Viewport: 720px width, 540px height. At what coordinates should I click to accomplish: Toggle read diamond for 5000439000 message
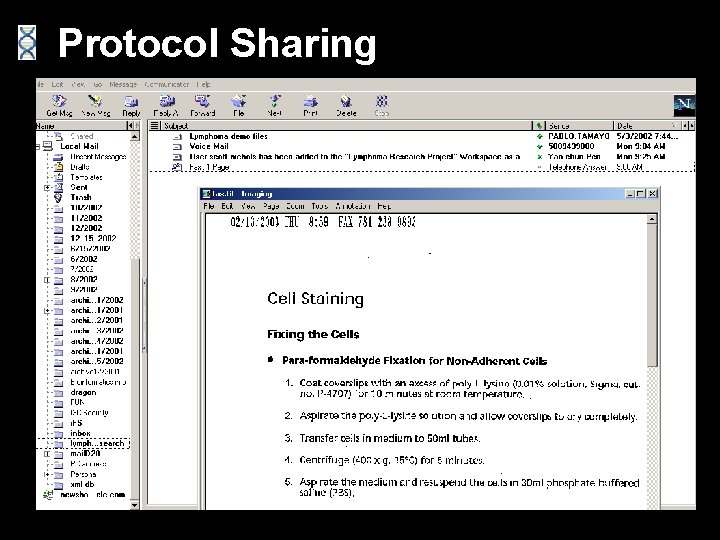[540, 146]
